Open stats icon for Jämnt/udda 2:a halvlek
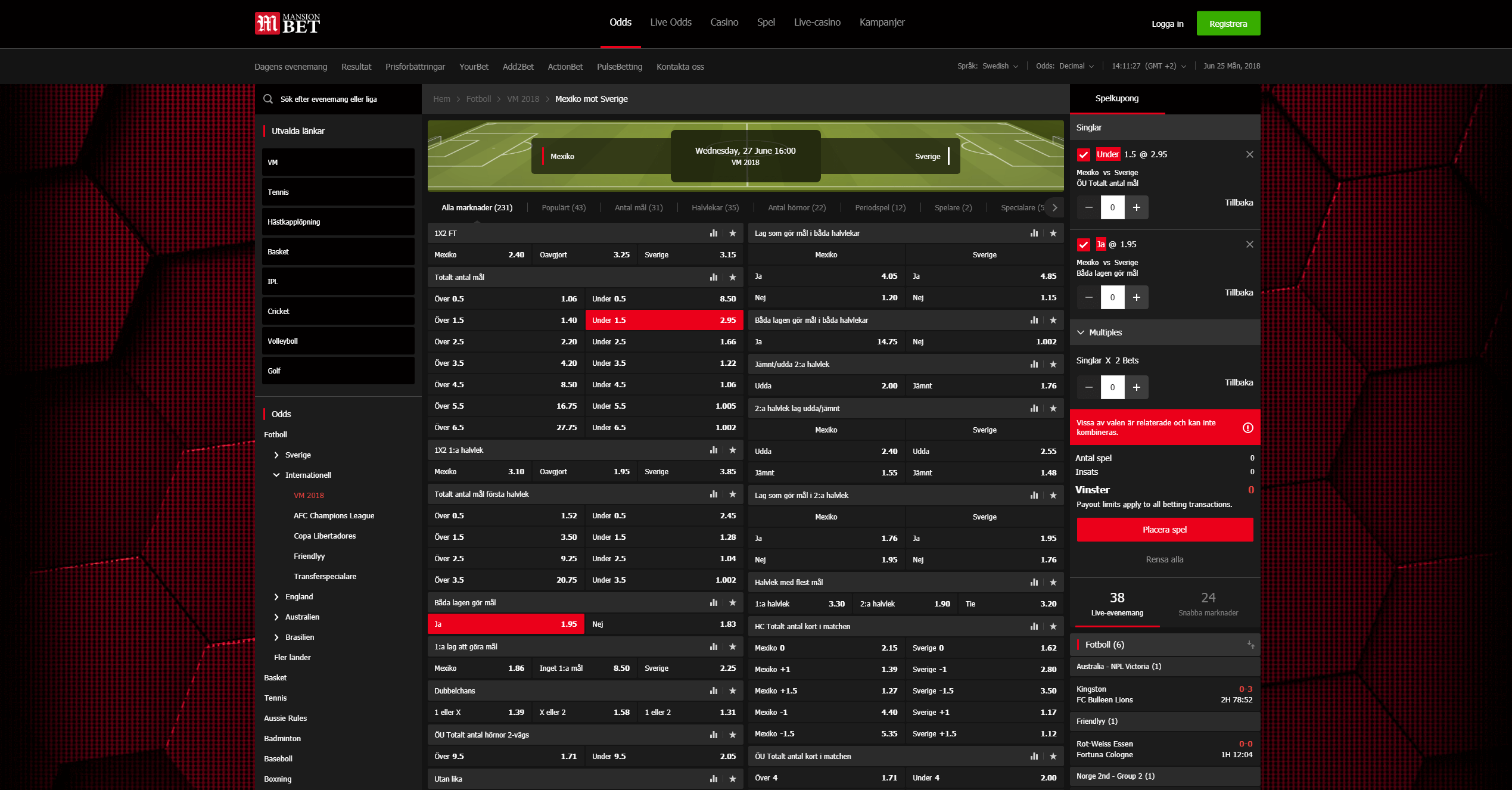 pos(1034,364)
